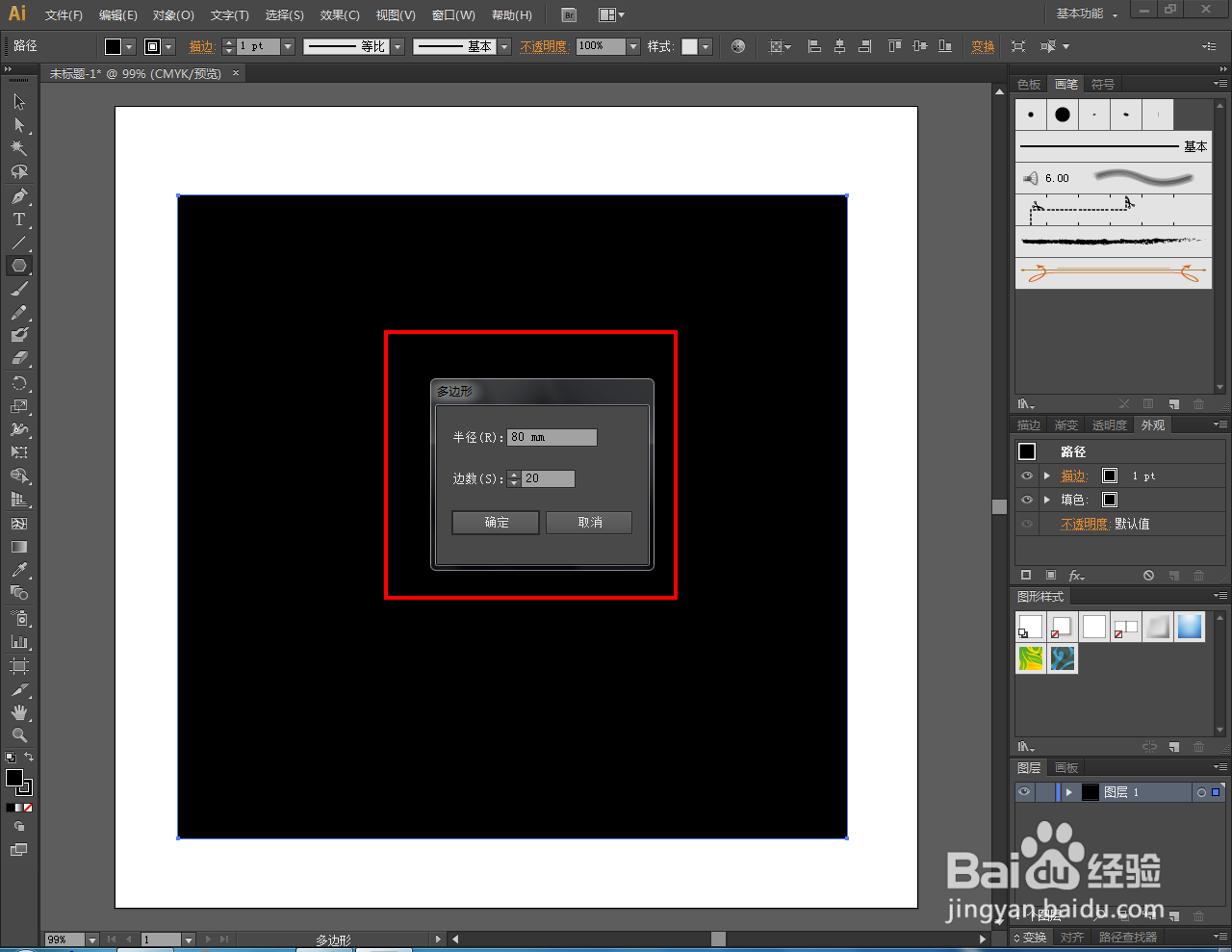Open the 文件(F) menu
This screenshot has height=952, width=1232.
click(64, 15)
